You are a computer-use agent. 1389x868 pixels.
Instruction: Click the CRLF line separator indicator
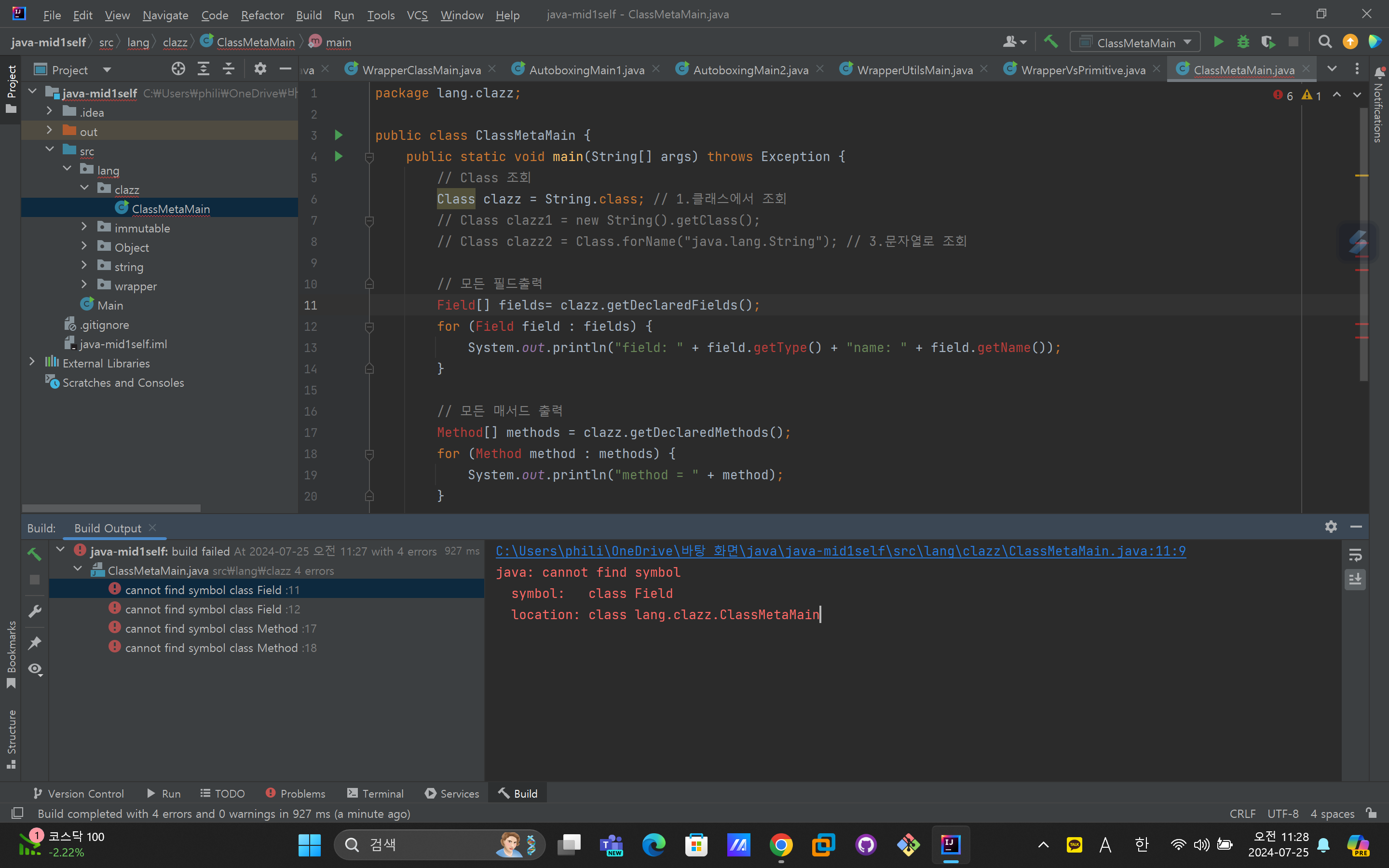[1243, 814]
